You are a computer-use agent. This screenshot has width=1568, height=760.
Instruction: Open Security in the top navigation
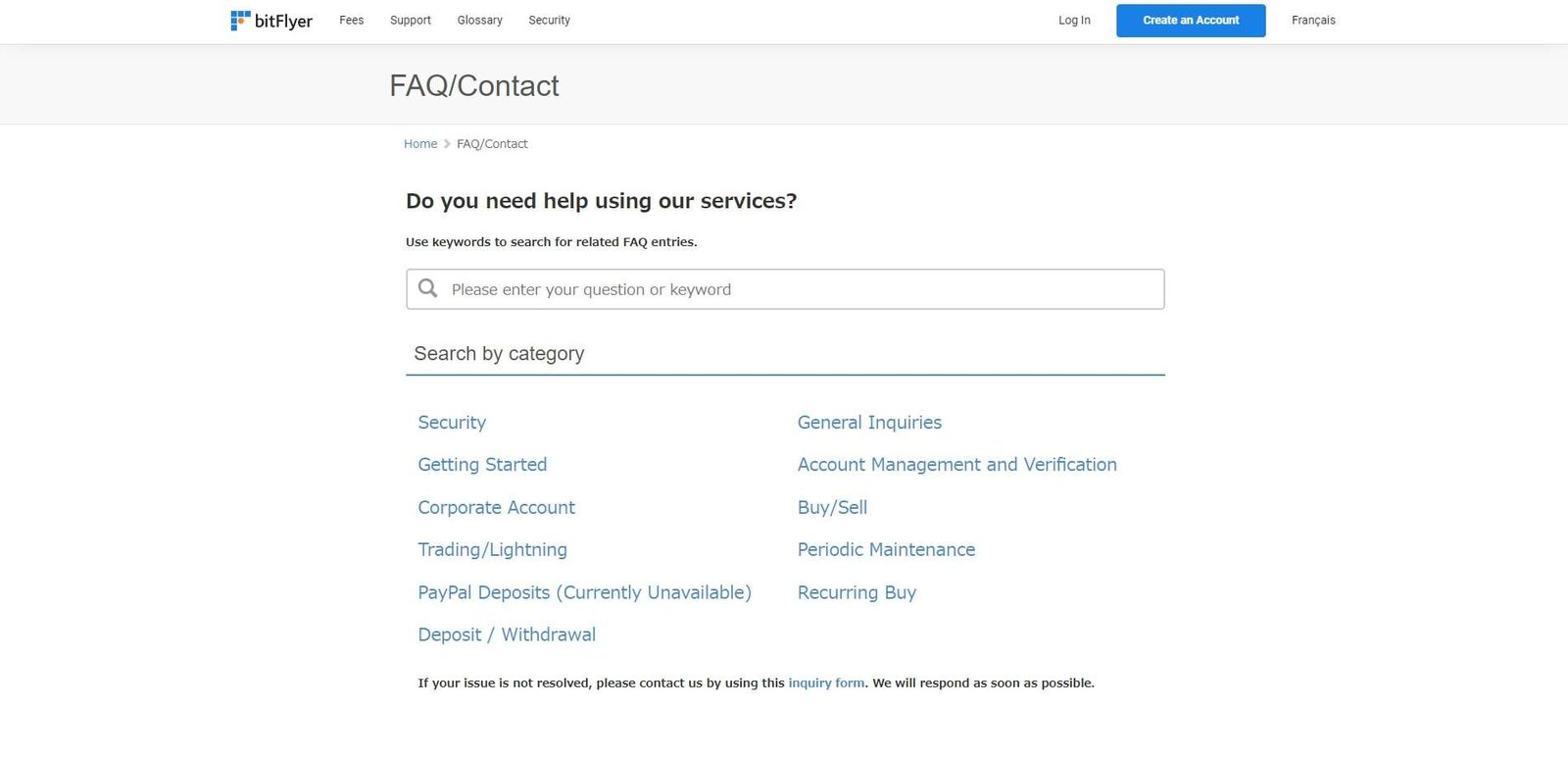pyautogui.click(x=549, y=21)
